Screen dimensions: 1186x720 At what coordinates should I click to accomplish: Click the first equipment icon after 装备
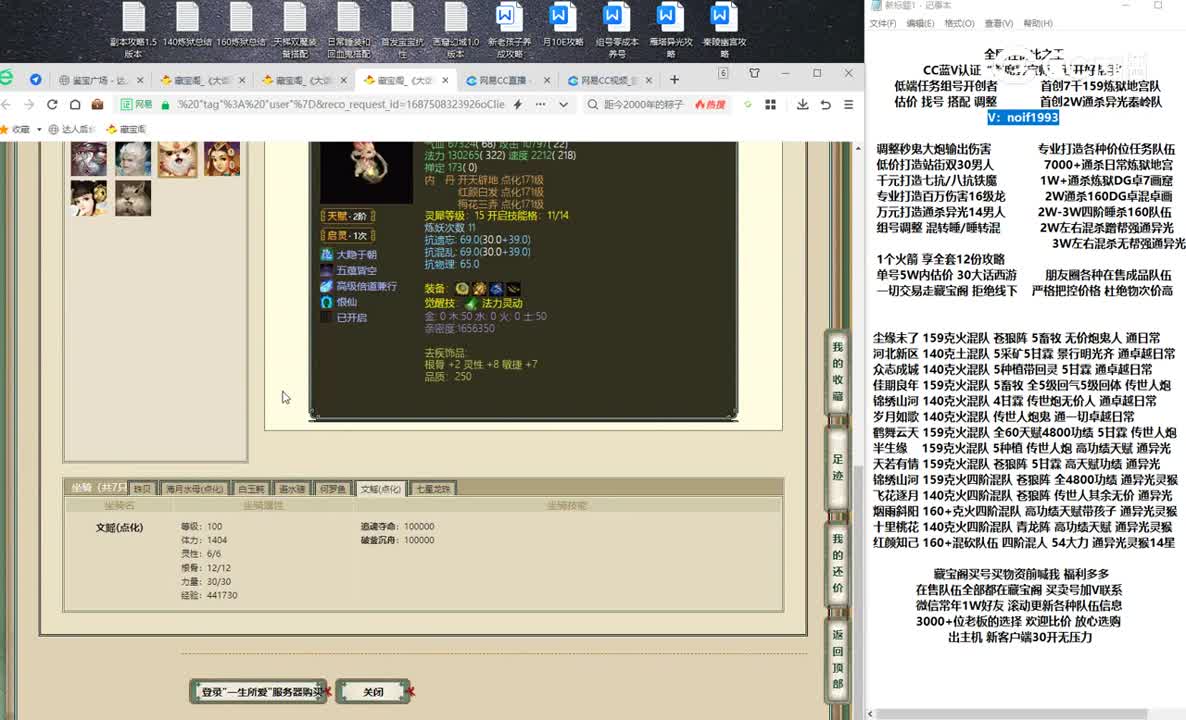462,288
